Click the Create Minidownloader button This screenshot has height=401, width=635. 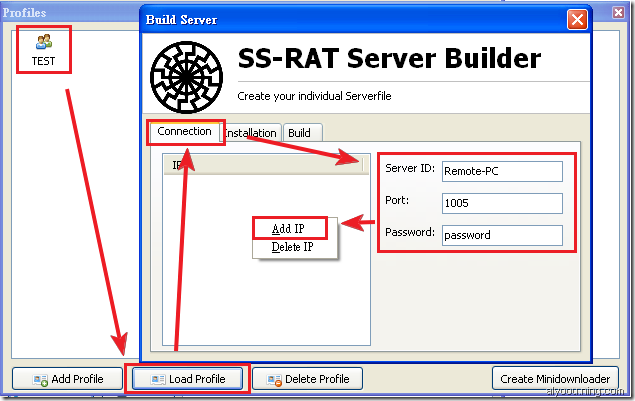tap(555, 378)
